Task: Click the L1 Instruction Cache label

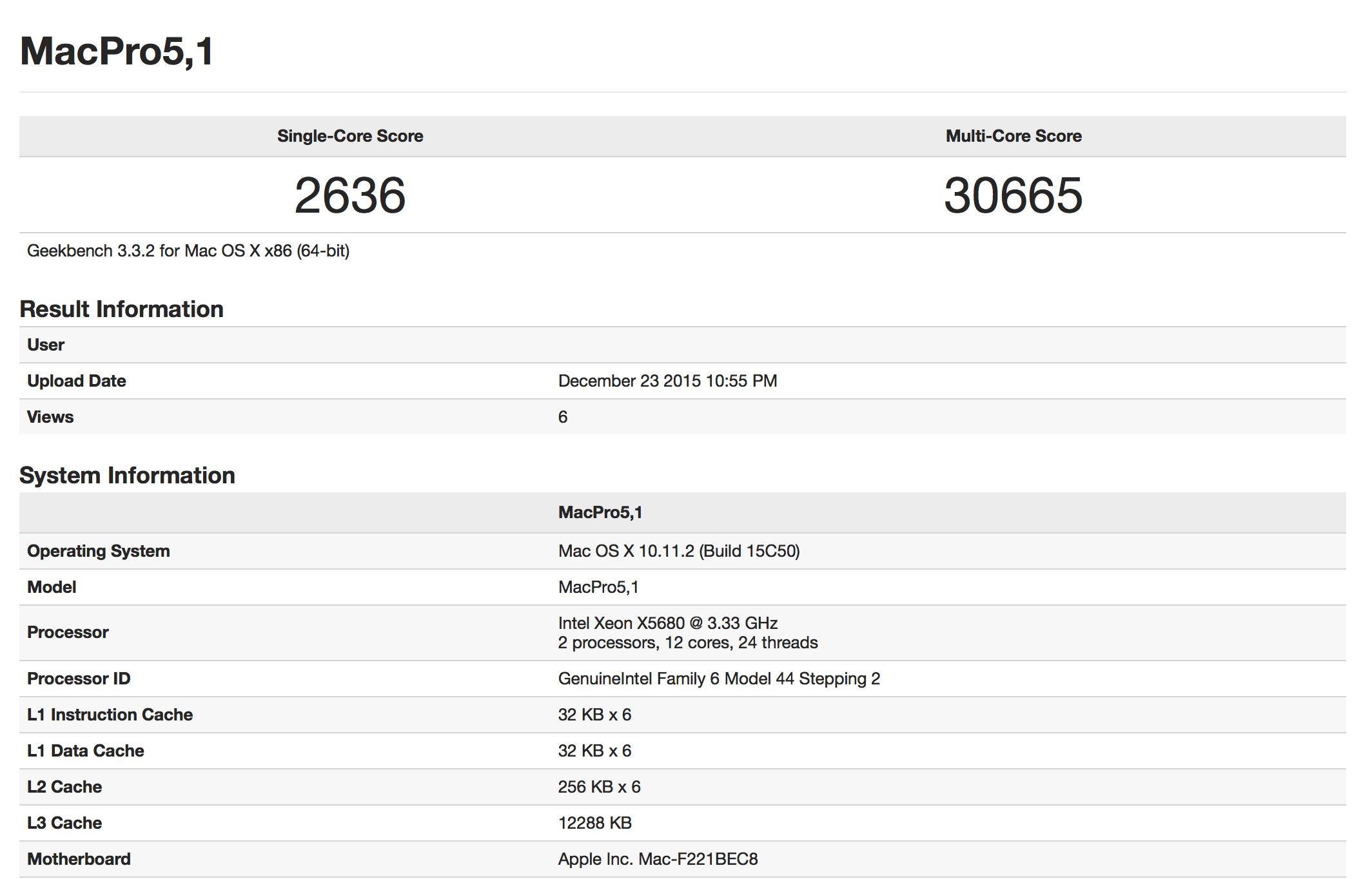Action: pyautogui.click(x=110, y=715)
